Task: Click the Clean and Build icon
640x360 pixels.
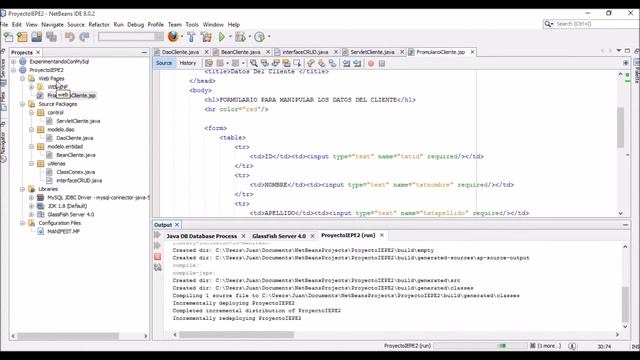Action: point(206,37)
